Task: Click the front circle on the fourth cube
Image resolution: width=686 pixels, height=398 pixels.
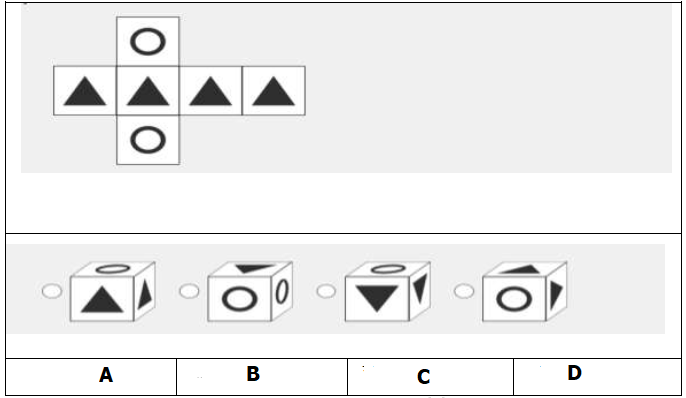Action: (514, 300)
